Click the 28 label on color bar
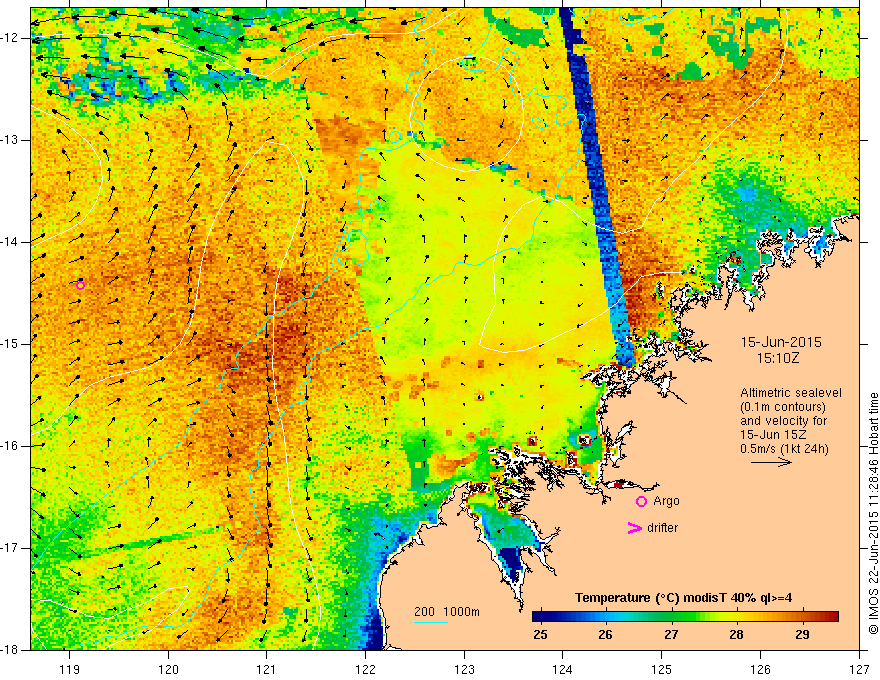This screenshot has width=880, height=680. tap(736, 635)
